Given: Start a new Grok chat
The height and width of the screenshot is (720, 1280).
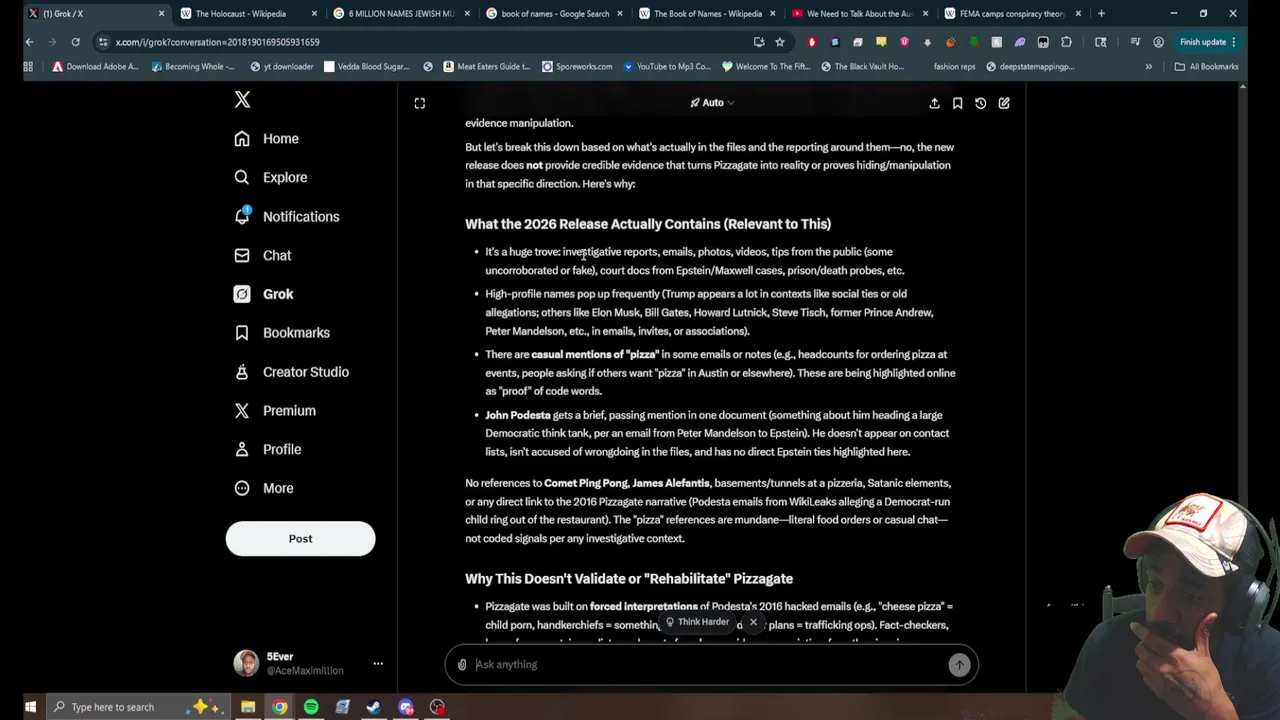Looking at the screenshot, I should 1004,103.
